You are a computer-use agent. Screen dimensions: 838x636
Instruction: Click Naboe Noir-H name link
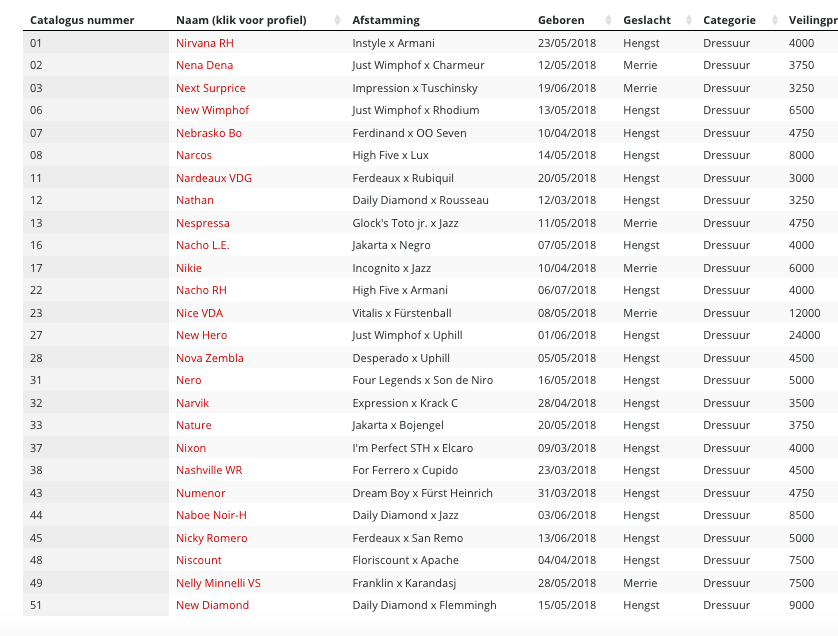click(211, 515)
